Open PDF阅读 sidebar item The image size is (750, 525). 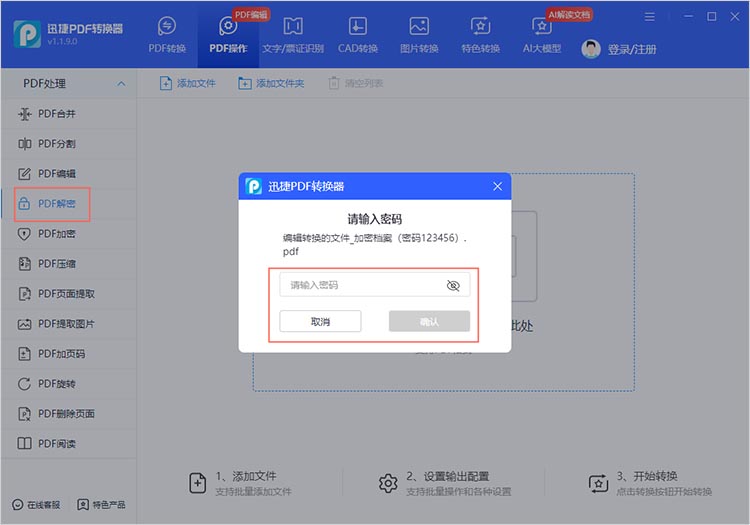(x=68, y=444)
